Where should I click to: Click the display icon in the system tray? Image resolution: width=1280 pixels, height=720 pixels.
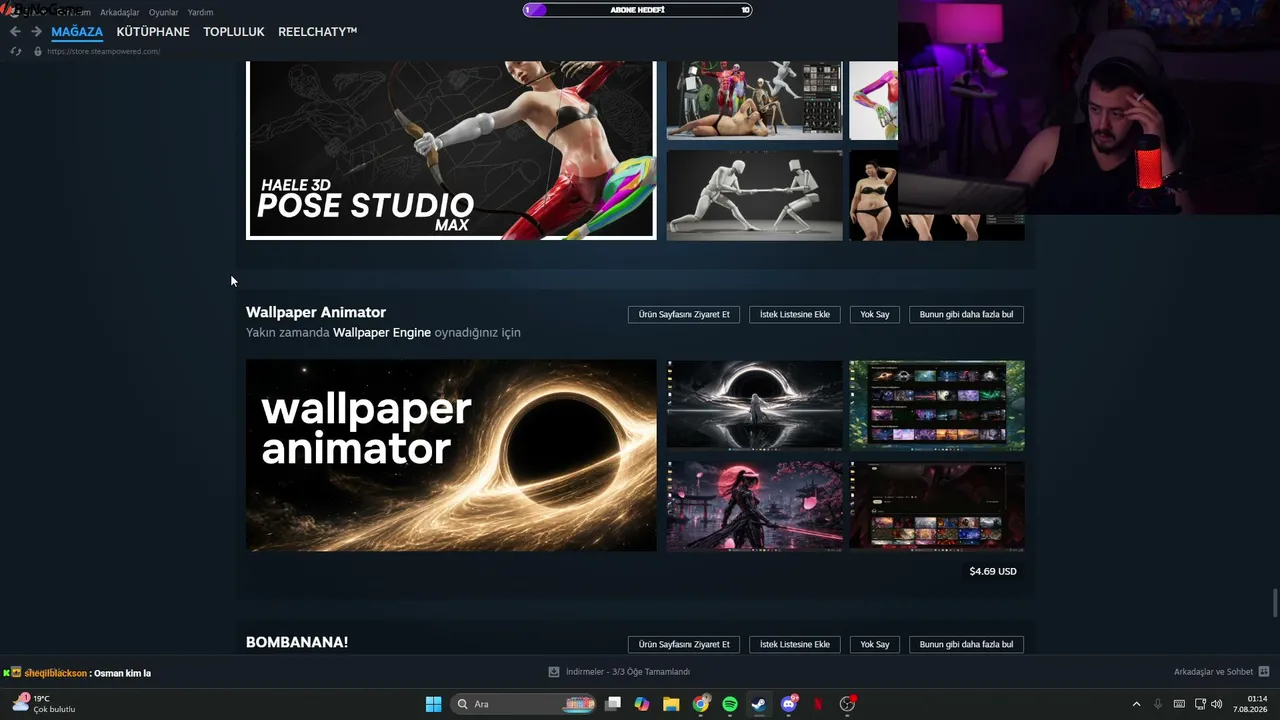tap(1200, 704)
